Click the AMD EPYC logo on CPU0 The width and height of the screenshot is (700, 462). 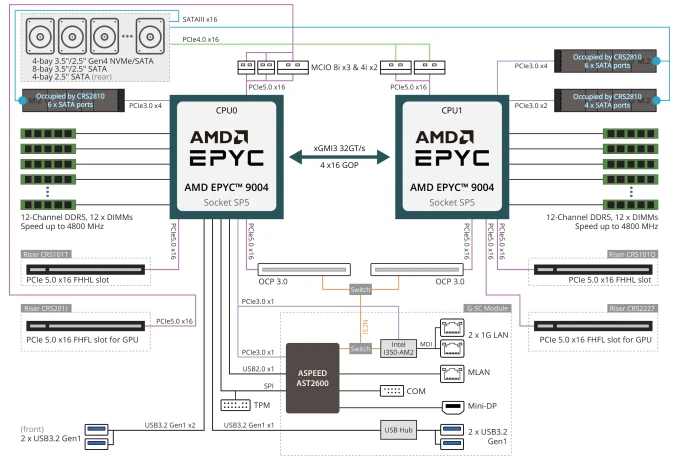point(226,148)
